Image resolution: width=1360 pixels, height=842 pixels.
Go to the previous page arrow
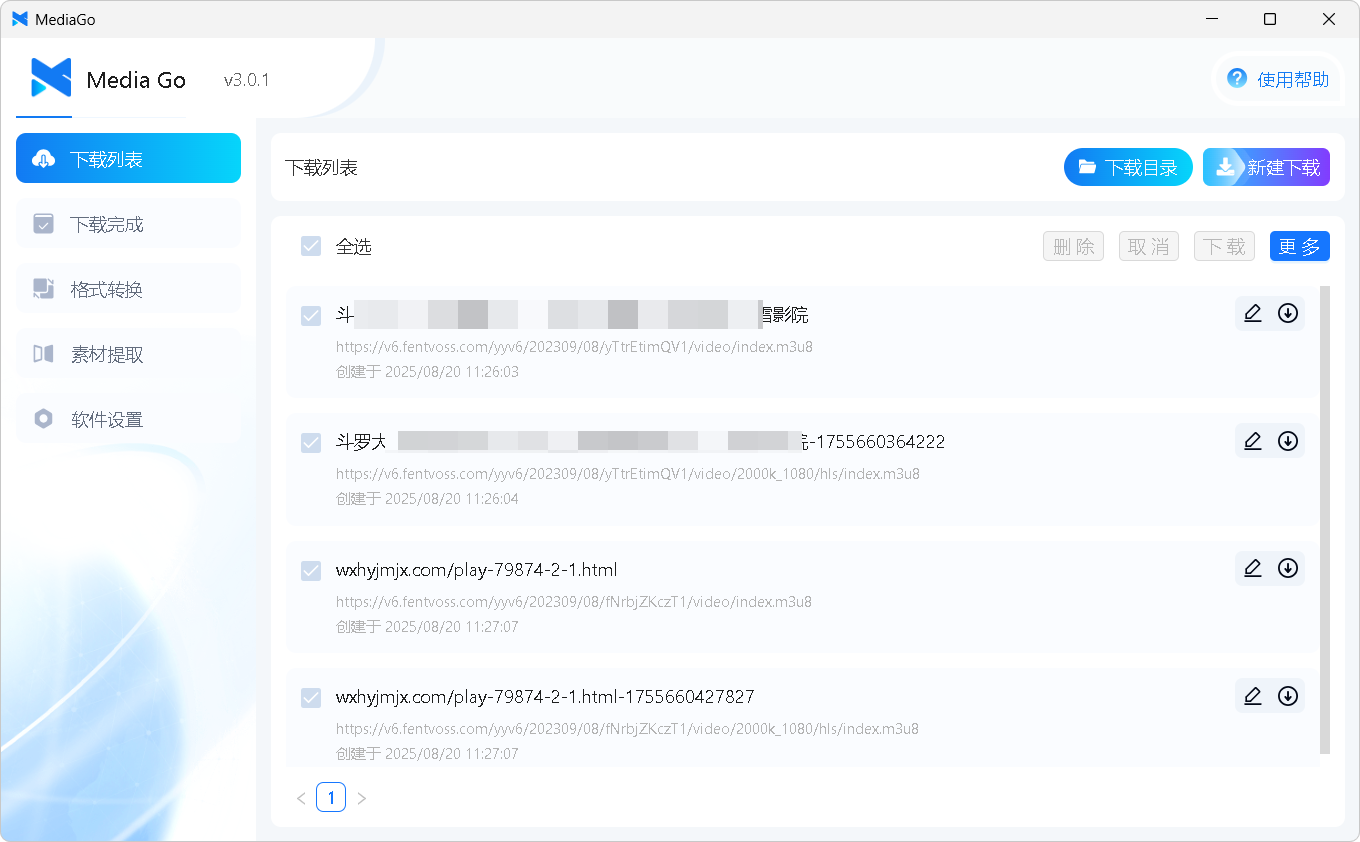click(301, 798)
